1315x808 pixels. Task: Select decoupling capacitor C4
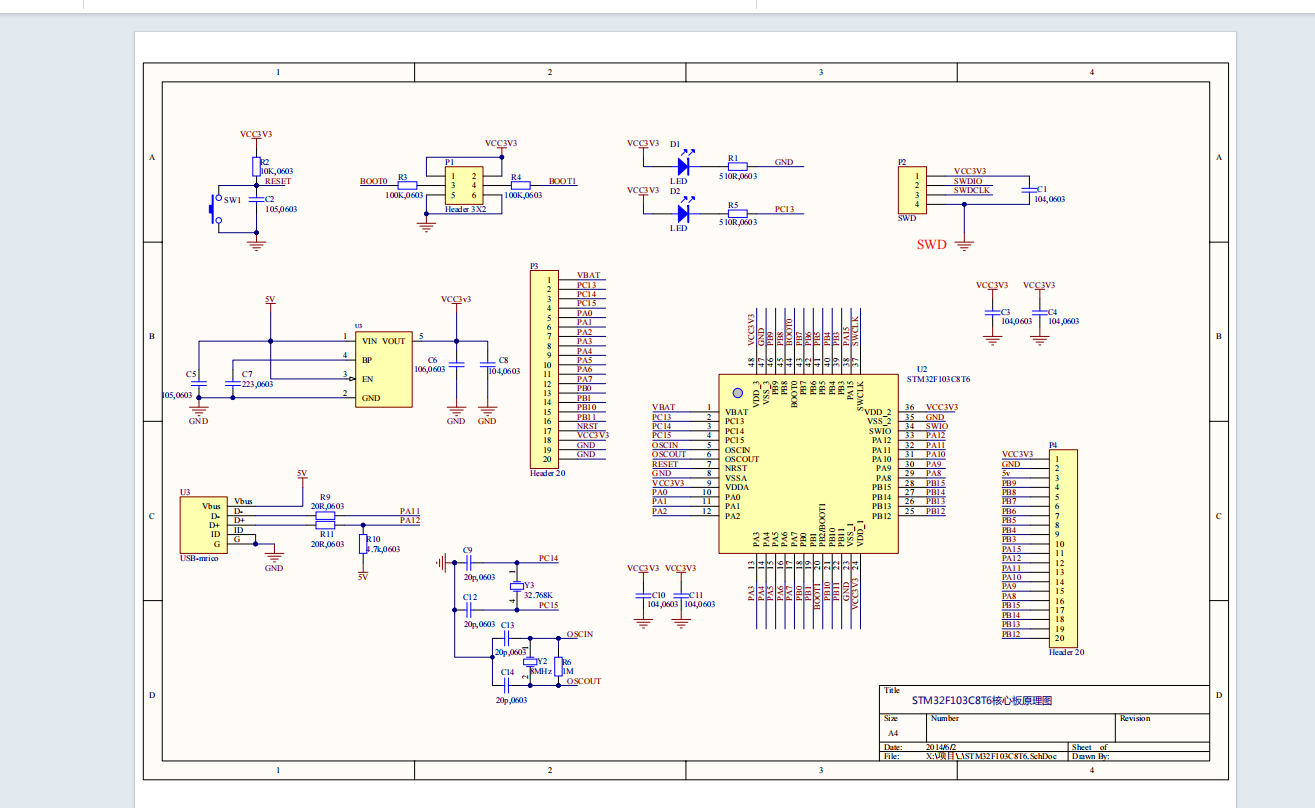[x=1040, y=313]
